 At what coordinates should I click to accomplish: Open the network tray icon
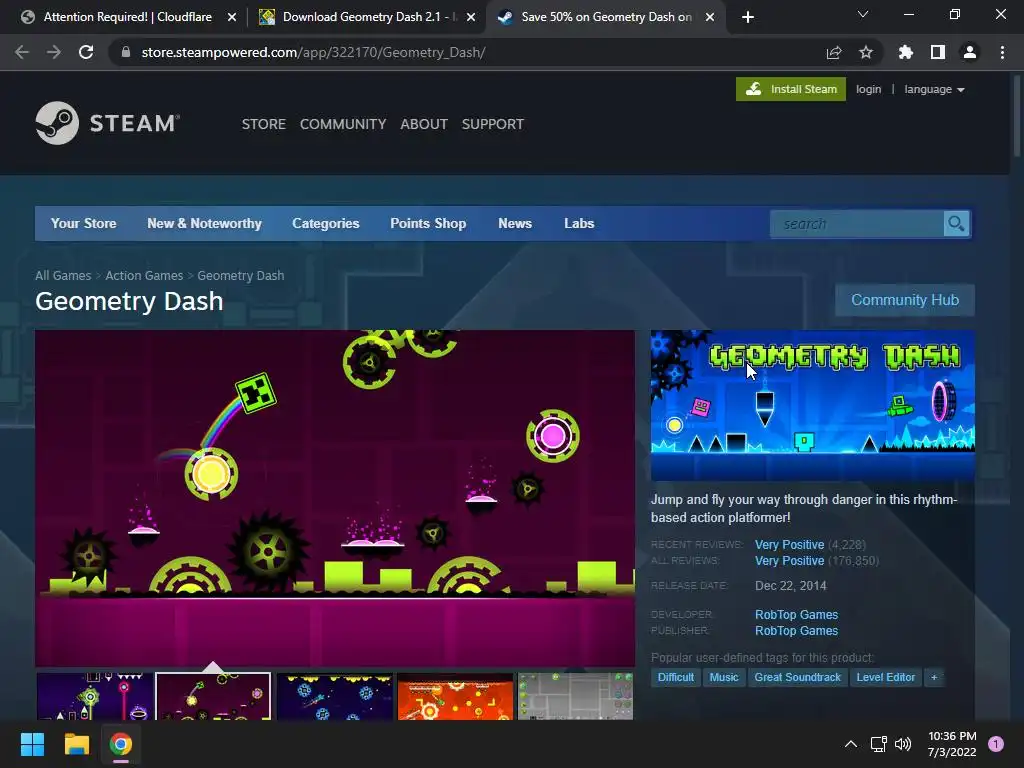click(x=878, y=744)
